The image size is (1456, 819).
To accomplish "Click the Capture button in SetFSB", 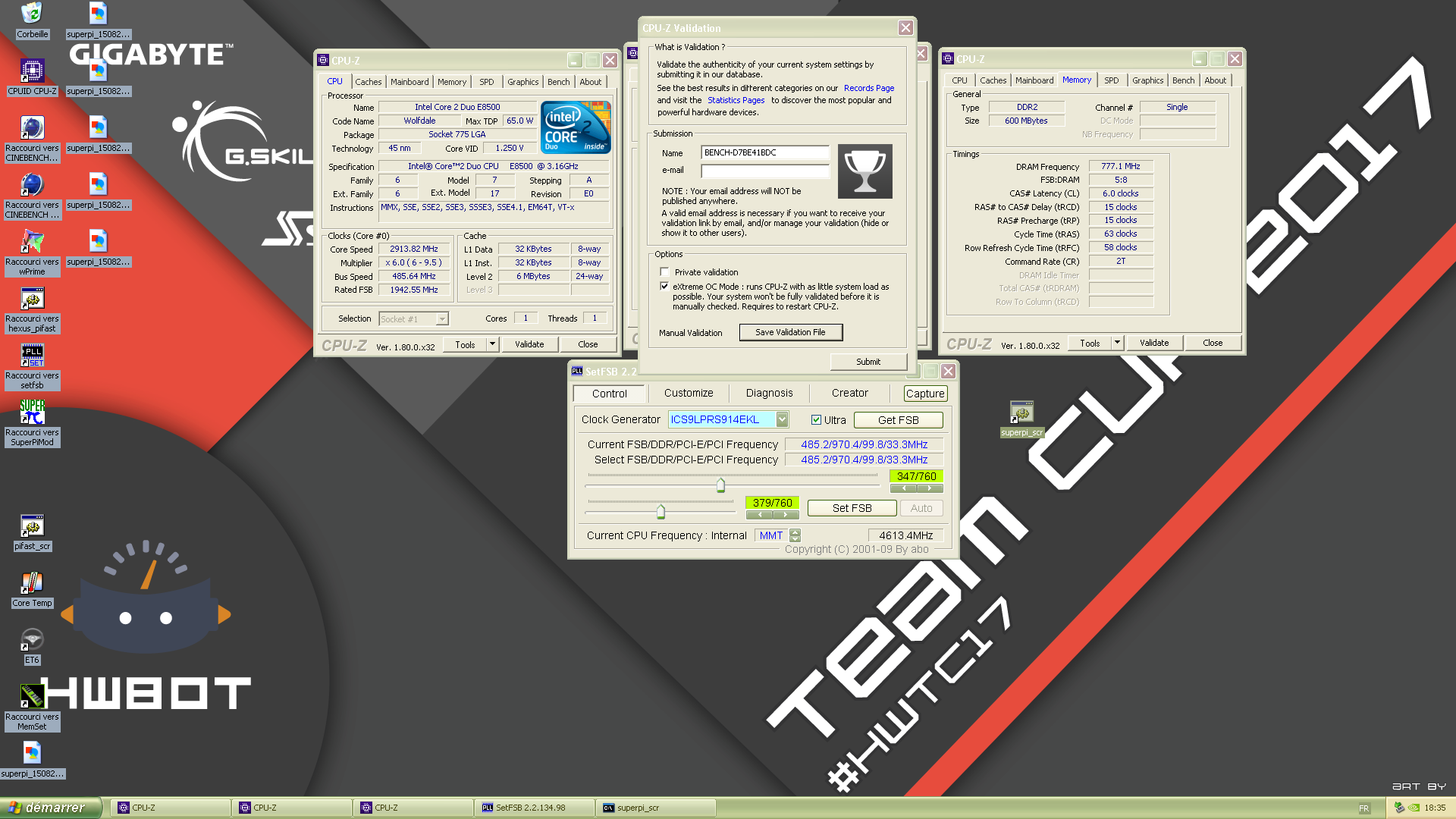I will pos(925,394).
